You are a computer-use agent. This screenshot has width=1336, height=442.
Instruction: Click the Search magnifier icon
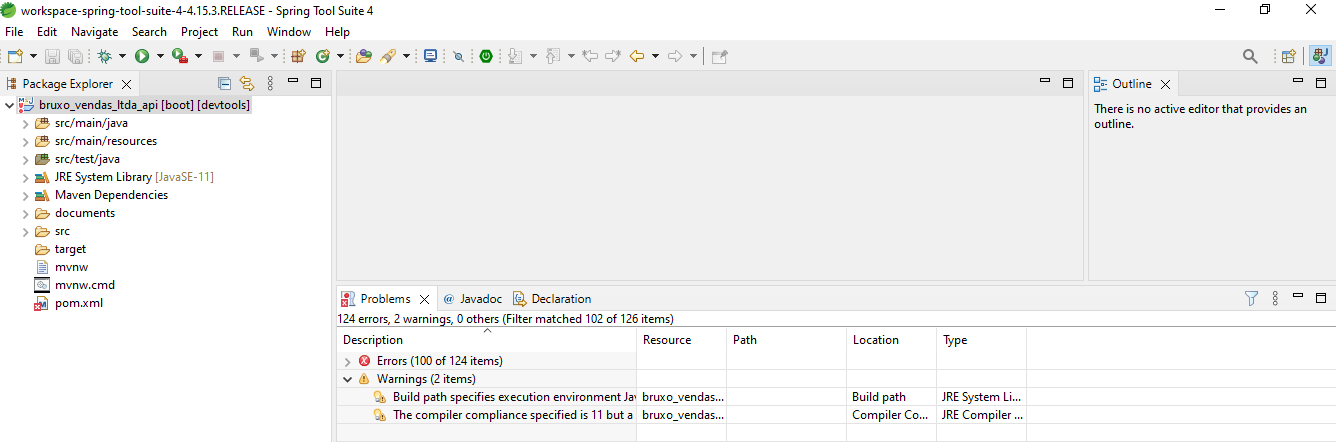[1250, 56]
